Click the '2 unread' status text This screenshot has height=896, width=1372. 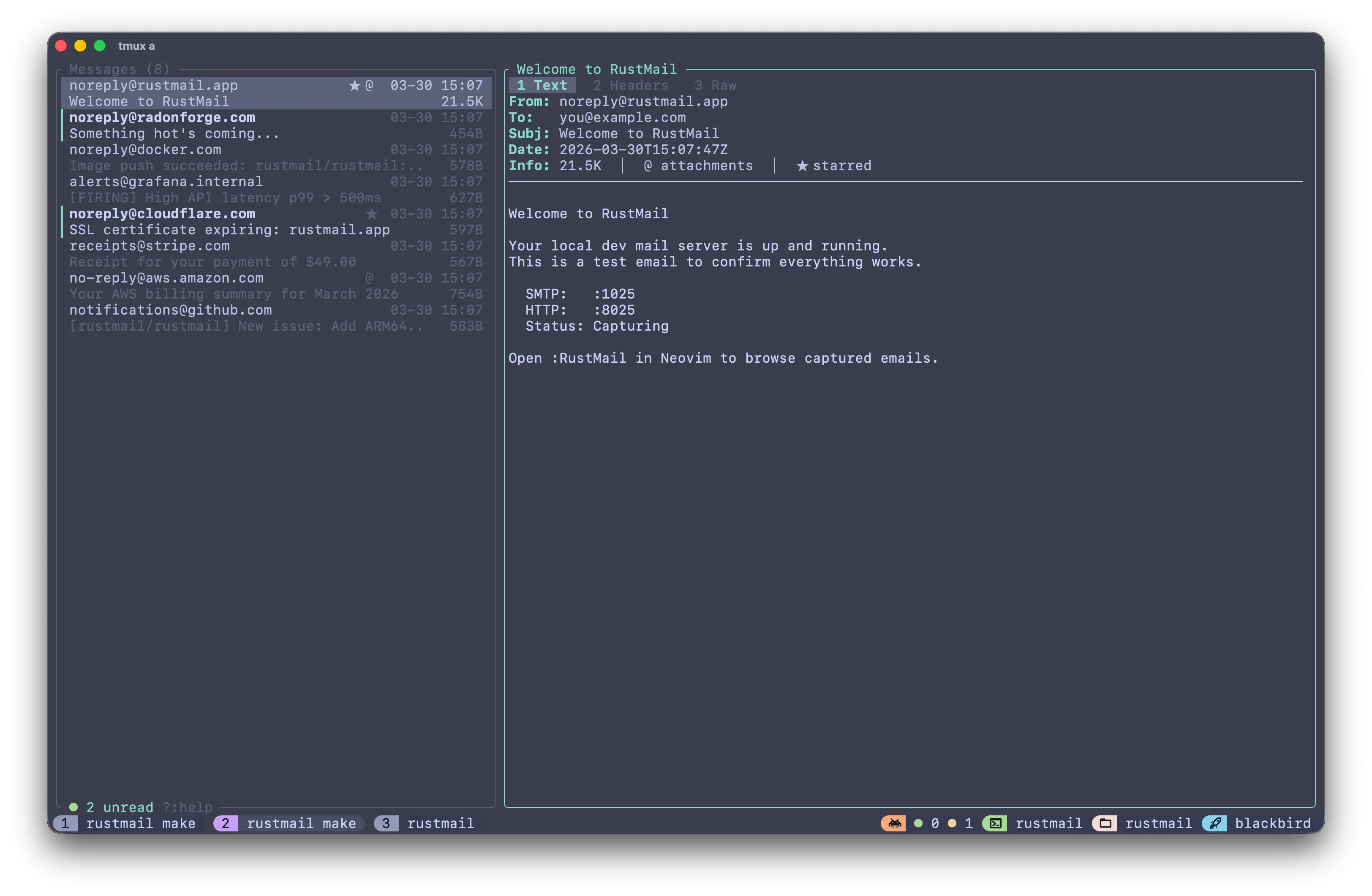pos(120,806)
